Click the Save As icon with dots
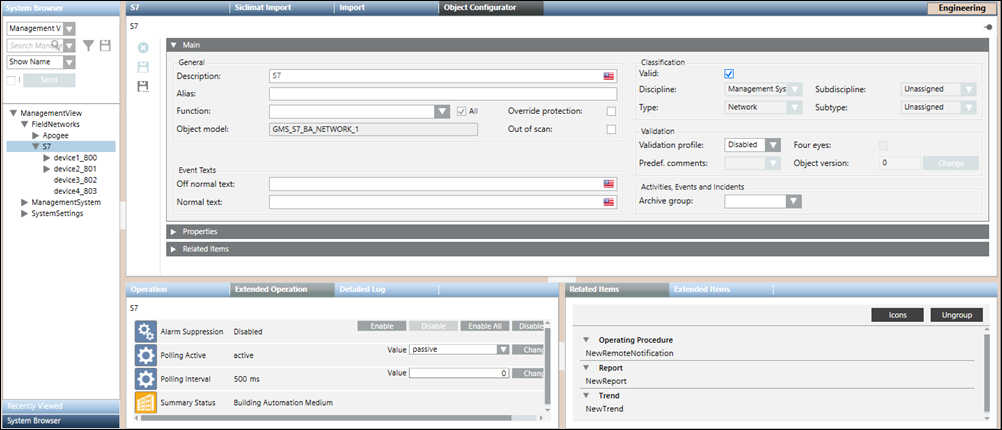This screenshot has height=430, width=1002. 143,87
